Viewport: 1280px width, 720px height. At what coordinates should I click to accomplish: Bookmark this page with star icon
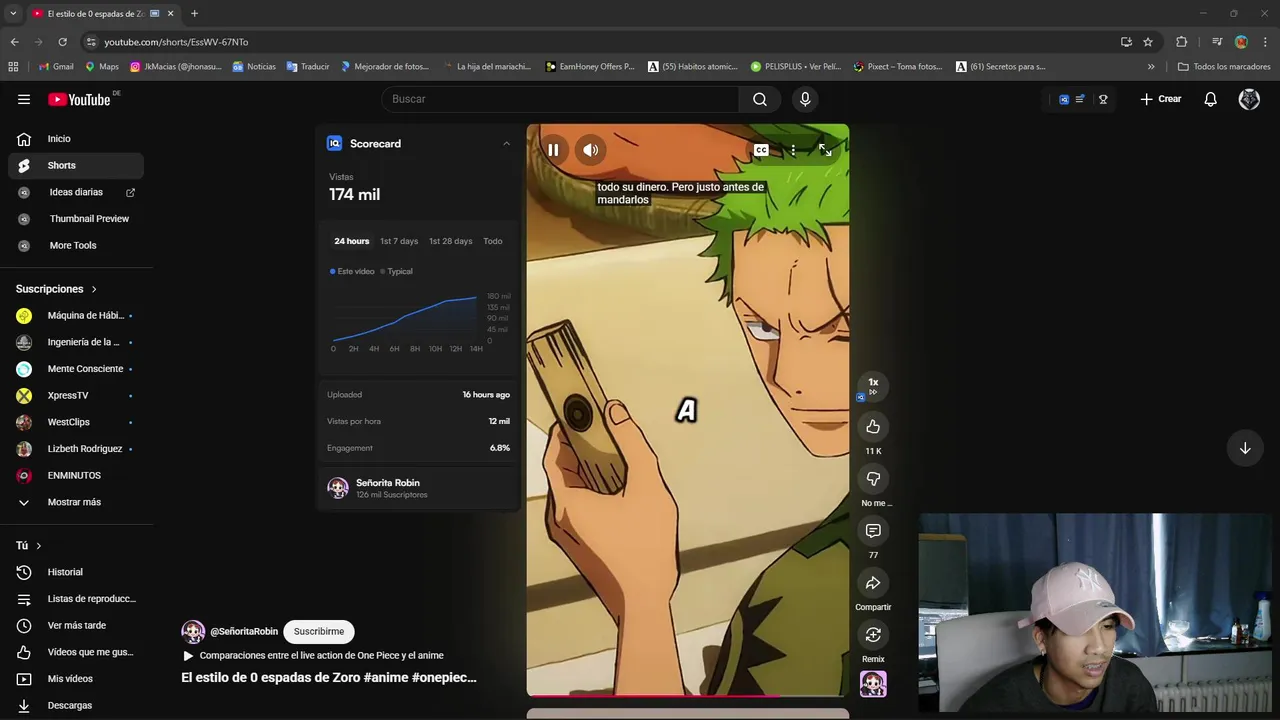(x=1148, y=42)
